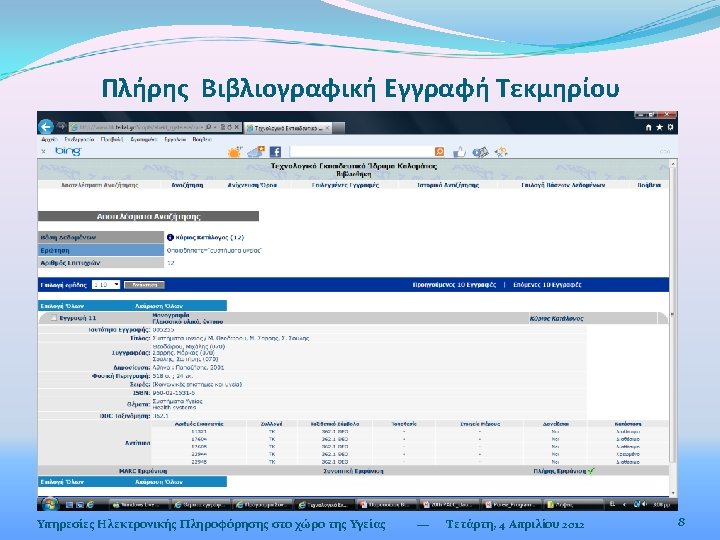720x540 pixels.
Task: Click the mail envelope icon on Bing bar
Action: (480, 152)
